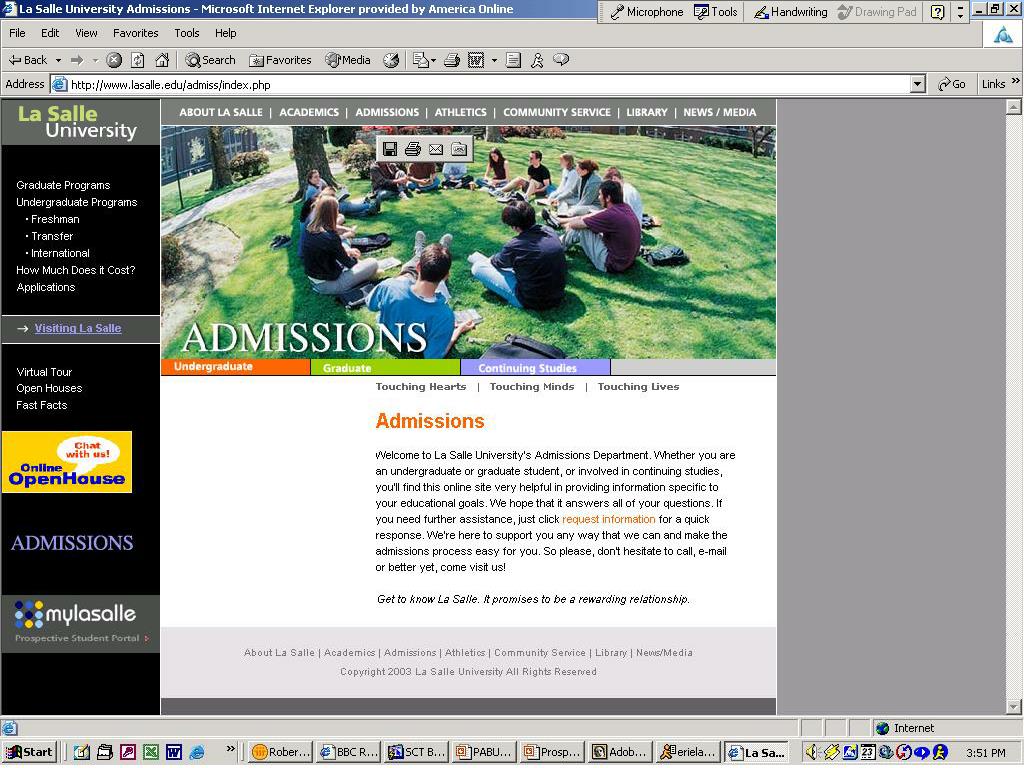Open the Favorites menu

click(x=135, y=33)
